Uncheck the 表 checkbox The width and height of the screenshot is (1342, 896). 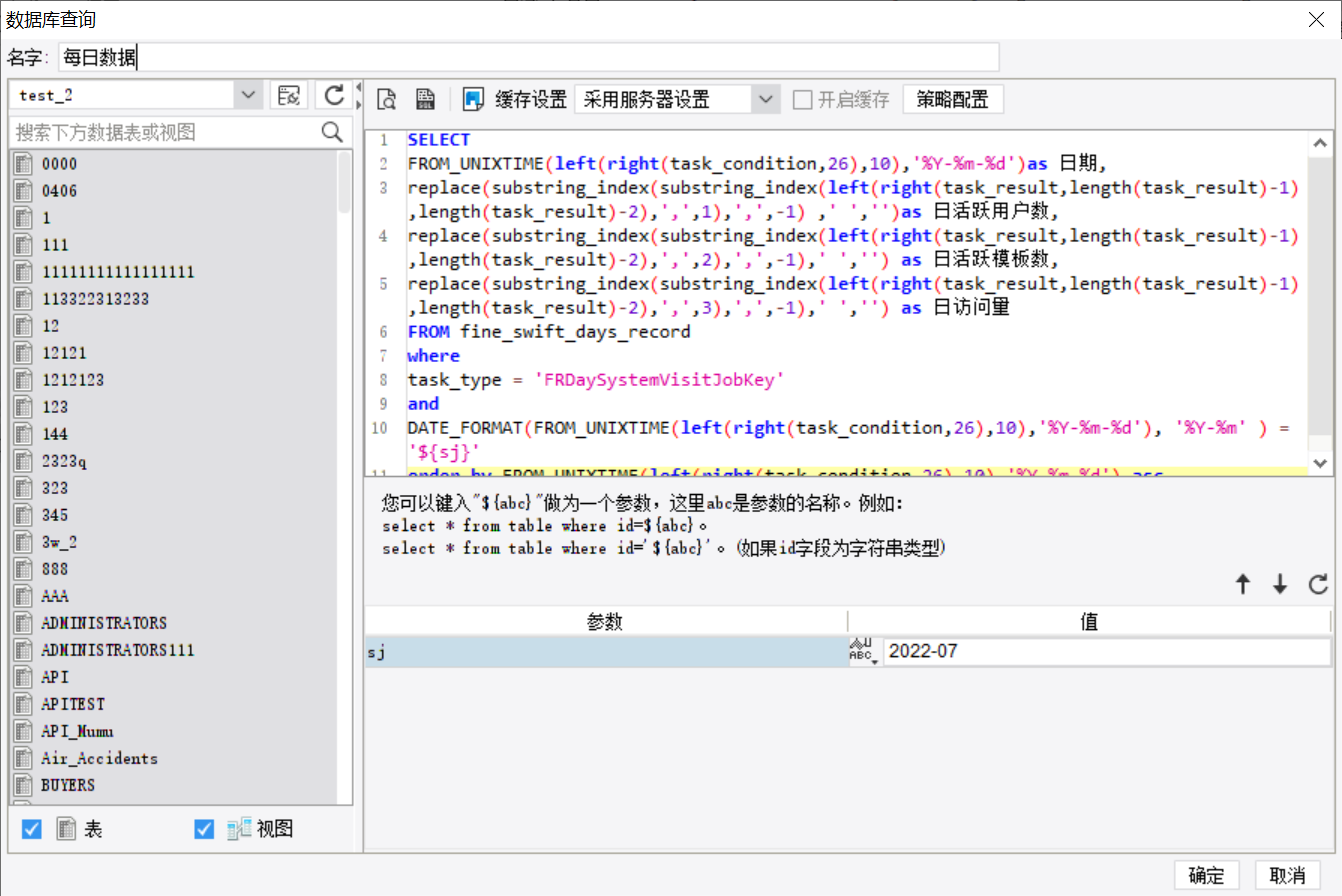32,829
